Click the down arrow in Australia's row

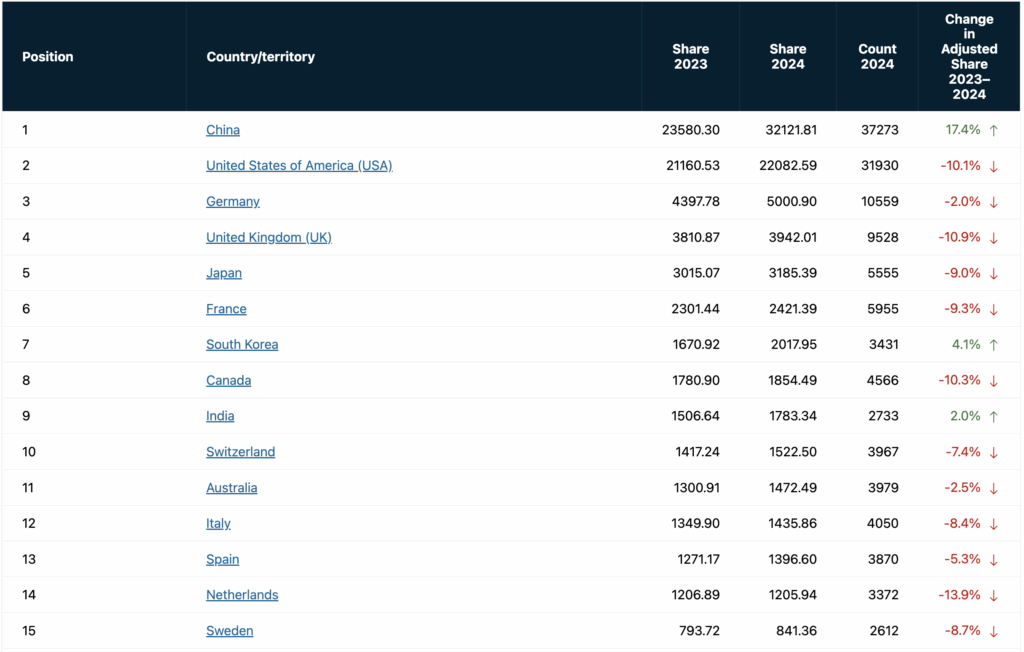point(993,489)
